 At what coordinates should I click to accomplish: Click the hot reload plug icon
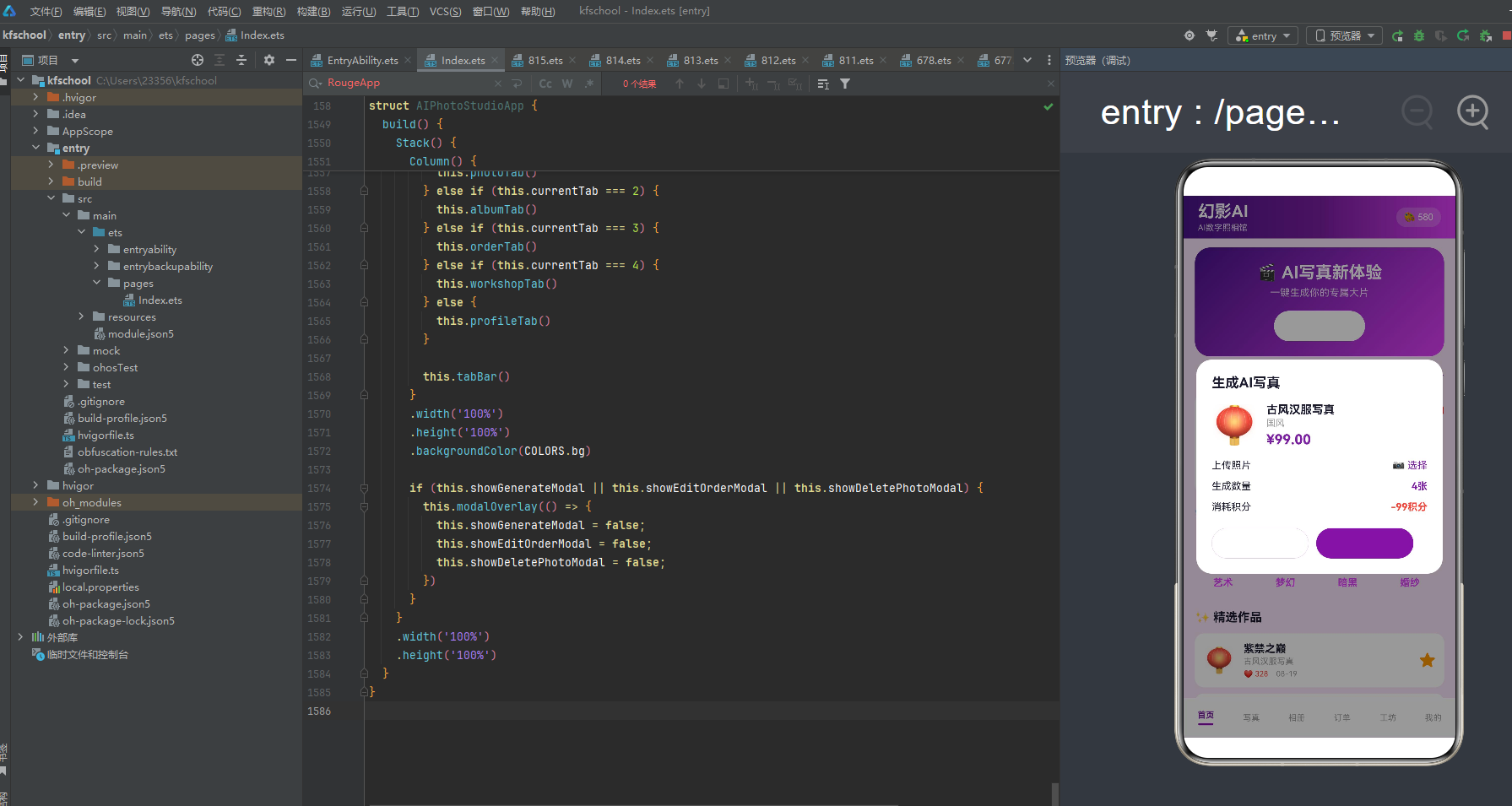[x=1211, y=35]
